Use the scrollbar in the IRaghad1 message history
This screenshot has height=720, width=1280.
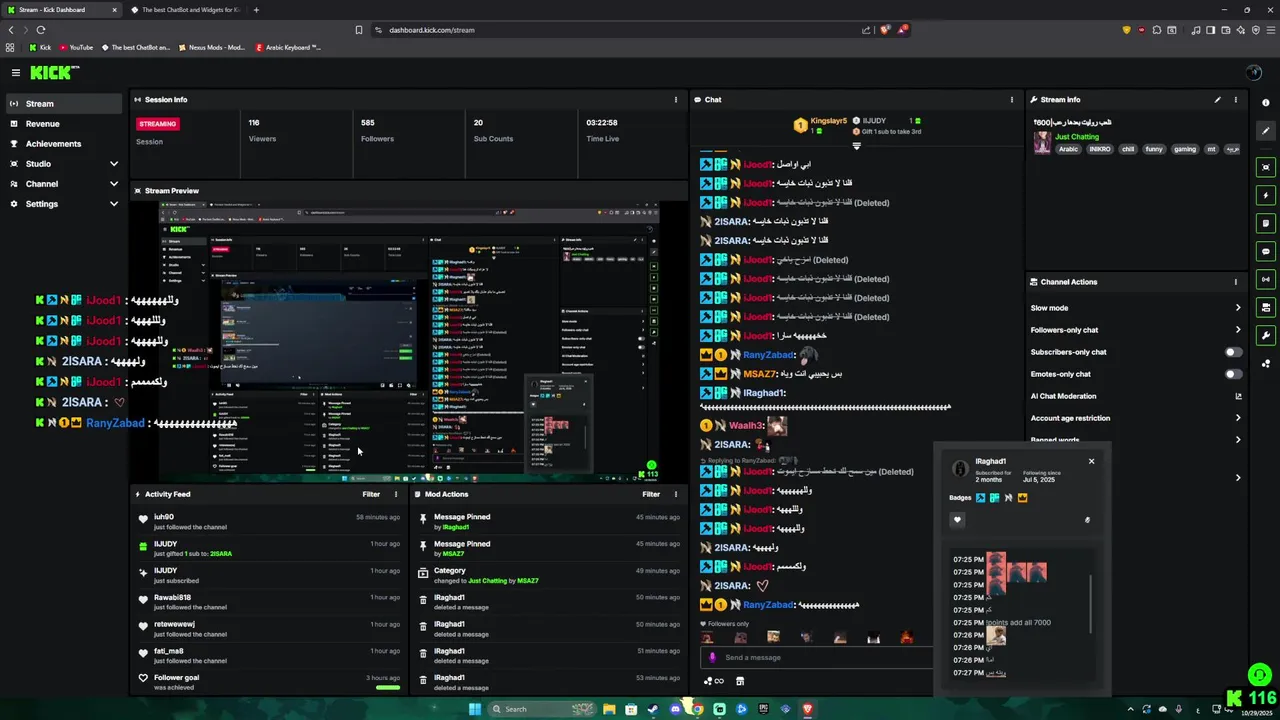click(x=1089, y=602)
